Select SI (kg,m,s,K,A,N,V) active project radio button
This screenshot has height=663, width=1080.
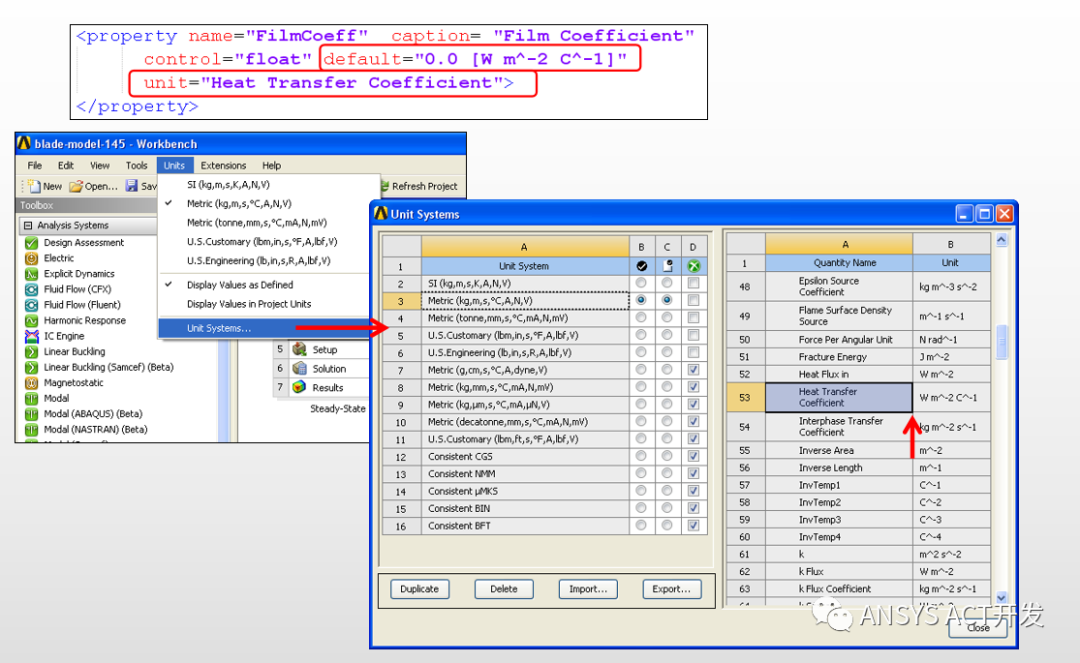pos(641,283)
